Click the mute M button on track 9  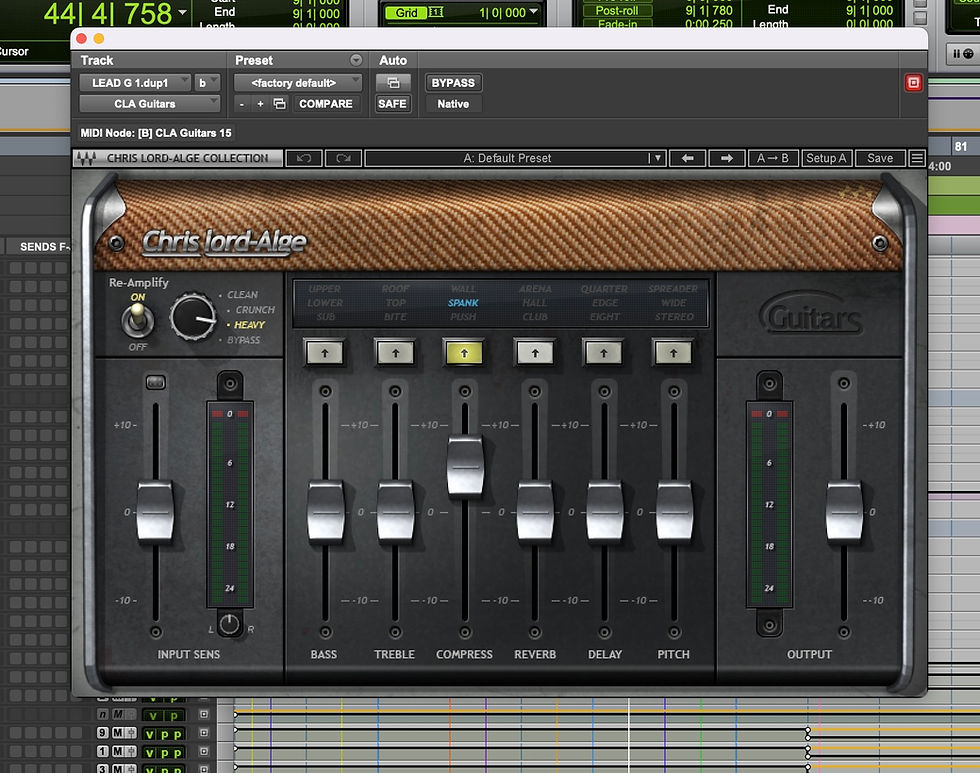pyautogui.click(x=117, y=733)
